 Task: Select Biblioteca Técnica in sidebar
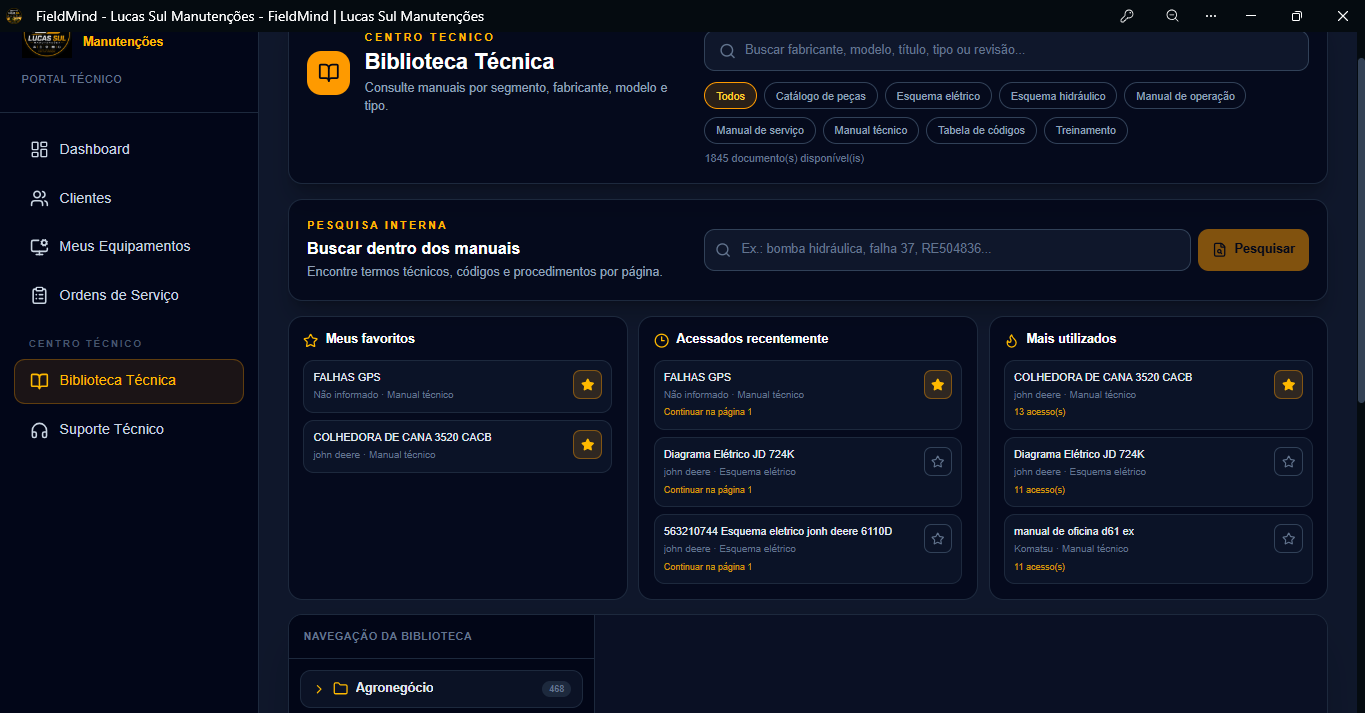coord(128,381)
